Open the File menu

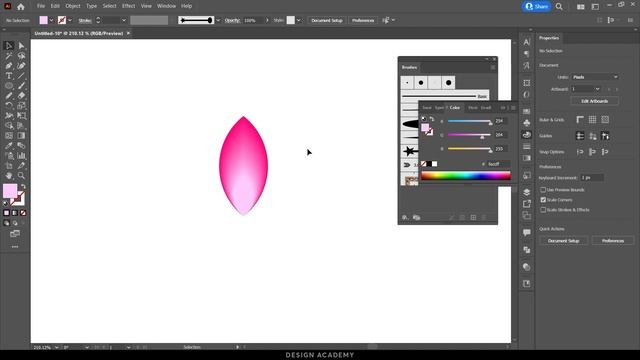[41, 6]
